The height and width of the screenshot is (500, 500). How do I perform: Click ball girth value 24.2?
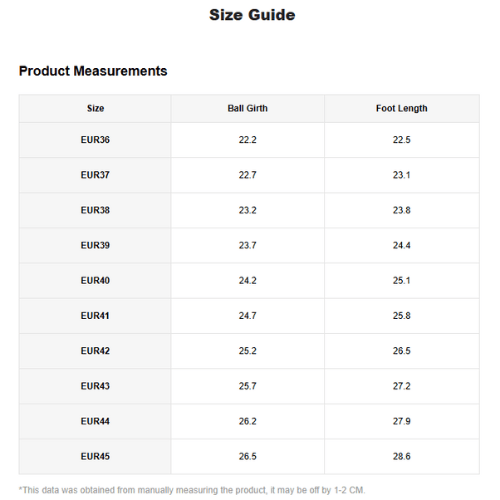point(247,281)
